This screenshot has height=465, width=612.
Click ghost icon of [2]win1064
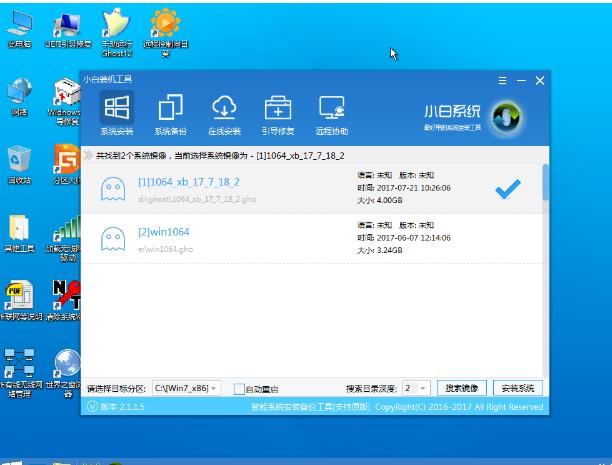pyautogui.click(x=113, y=239)
